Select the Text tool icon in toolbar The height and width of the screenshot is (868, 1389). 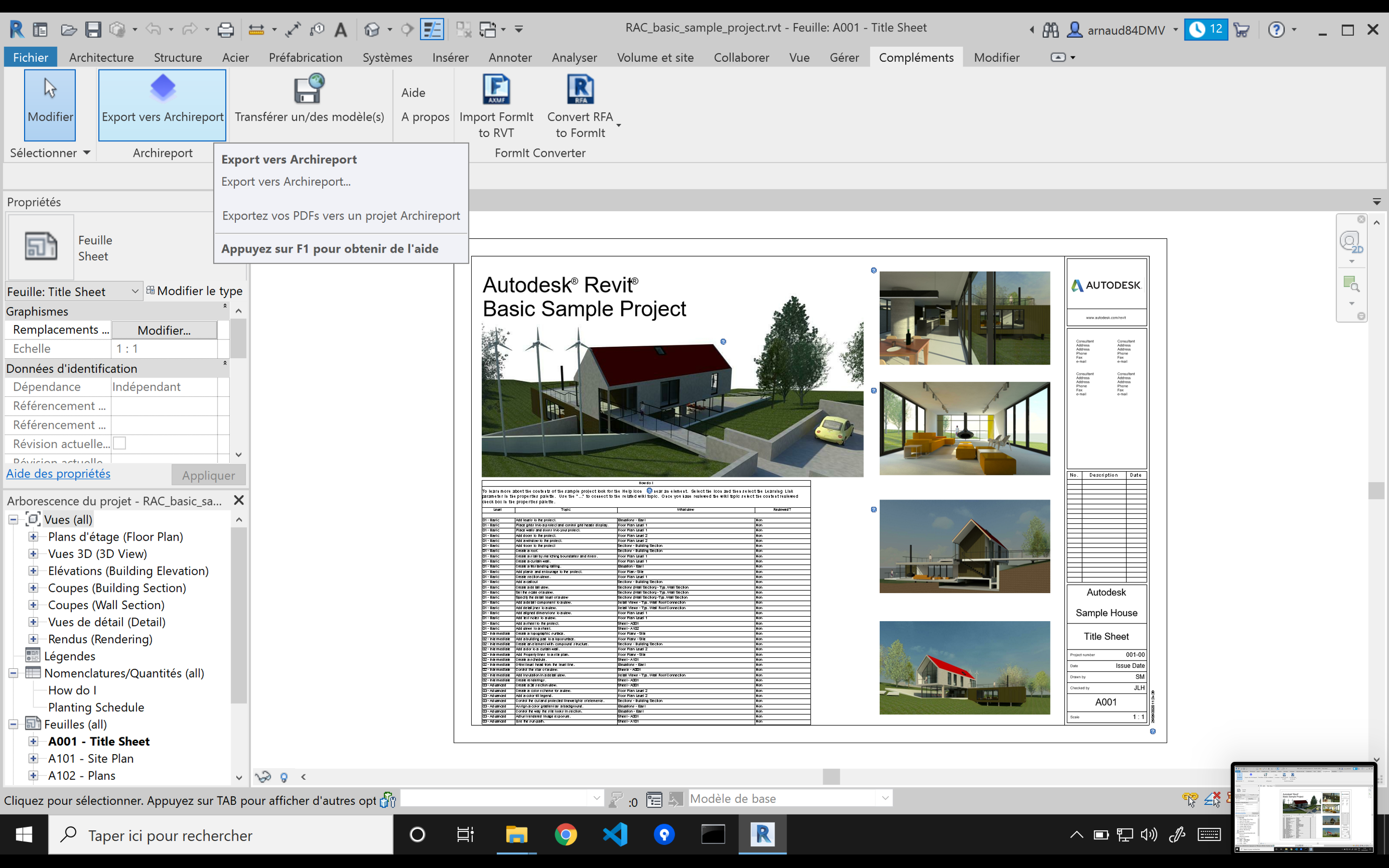[341, 29]
